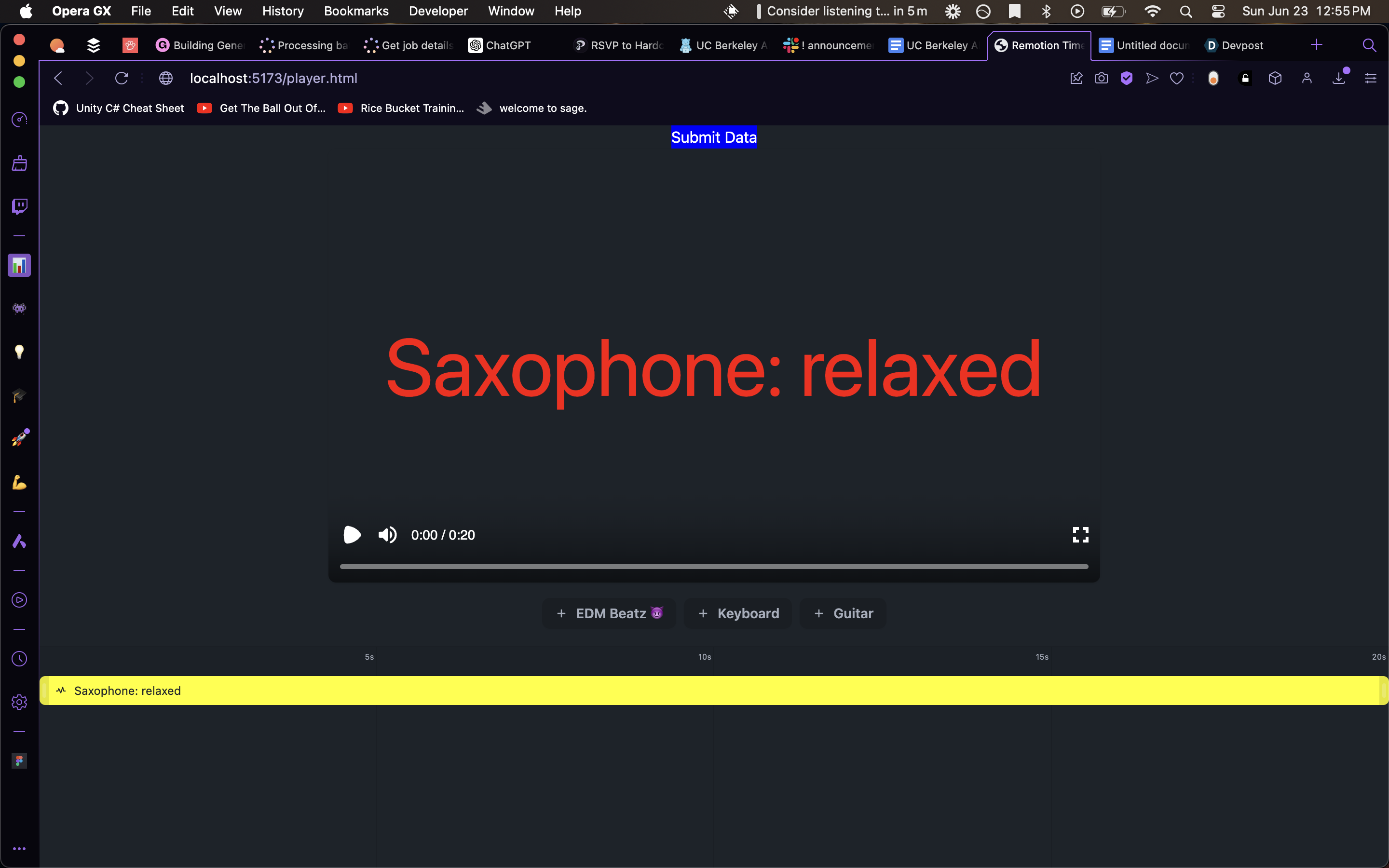The height and width of the screenshot is (868, 1389).
Task: Click the localhost address bar
Action: coord(273,78)
